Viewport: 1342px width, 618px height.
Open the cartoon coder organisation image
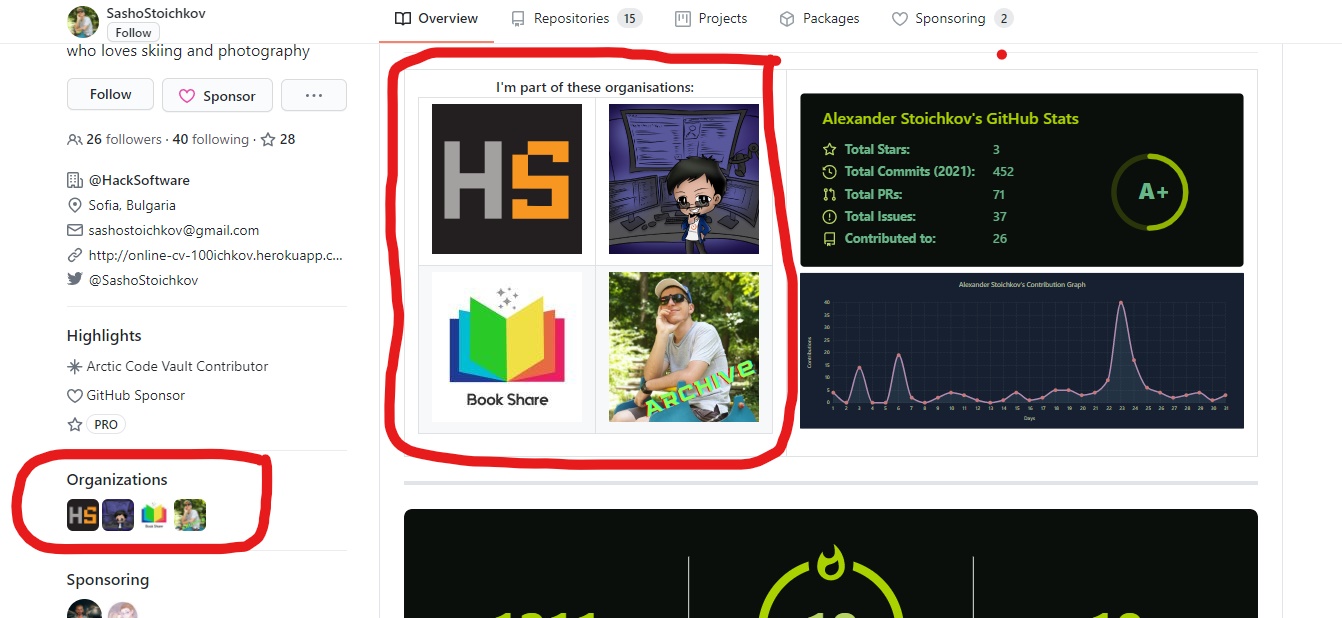684,179
